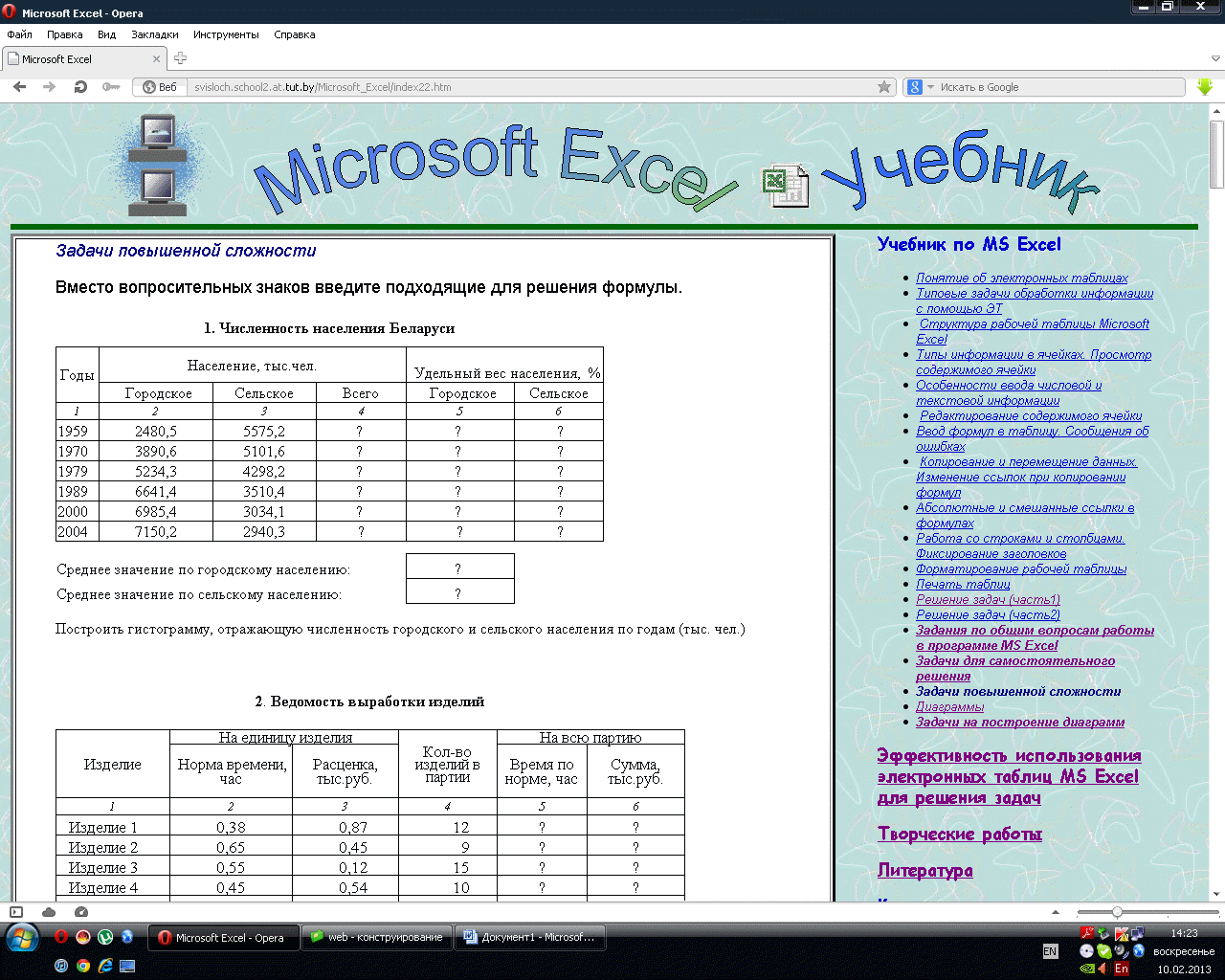The width and height of the screenshot is (1225, 980).
Task: Open link Структура рабочей таблицы Microsoft Excel
Action: [1033, 331]
